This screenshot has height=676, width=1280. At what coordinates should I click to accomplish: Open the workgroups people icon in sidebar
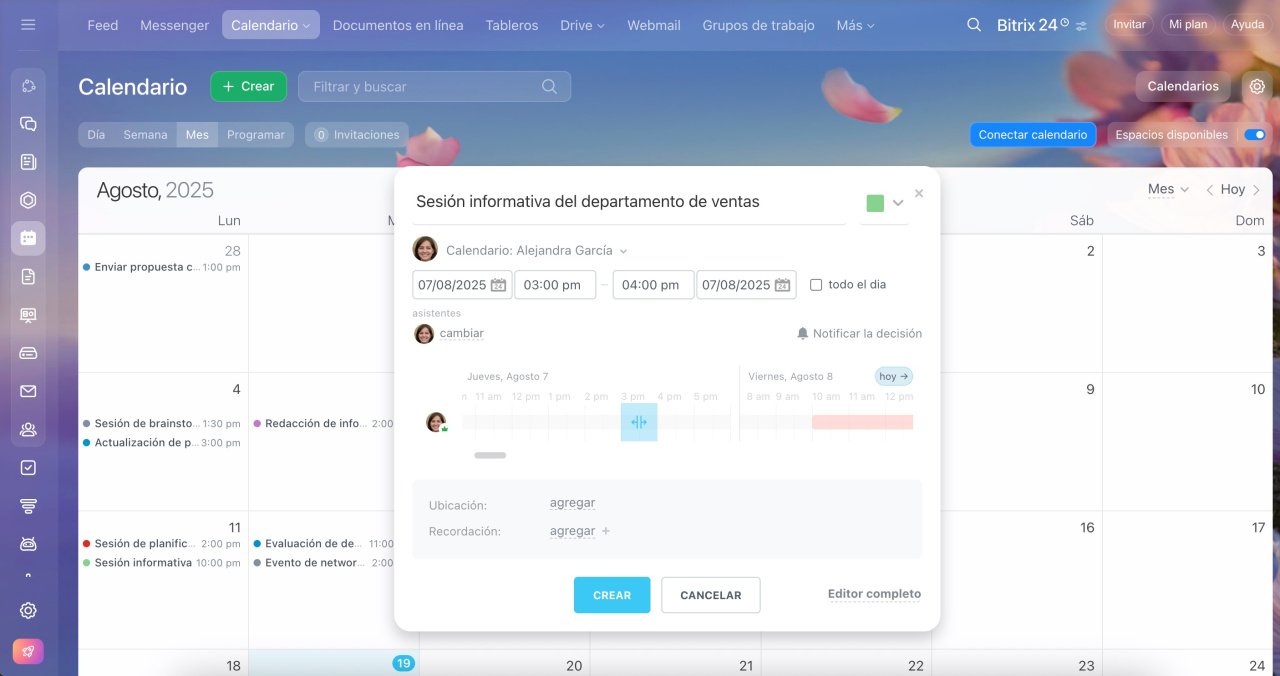28,429
